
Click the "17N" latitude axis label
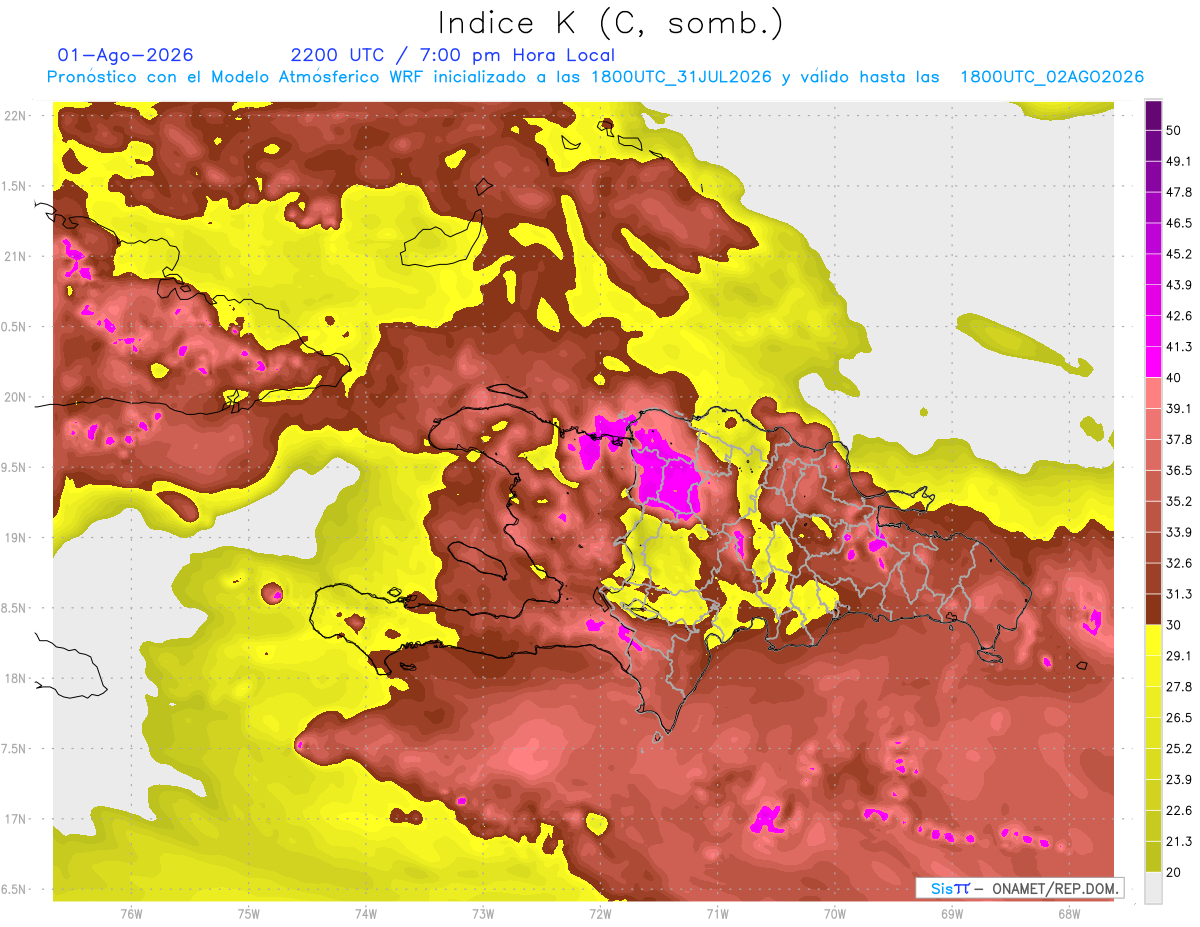14,819
